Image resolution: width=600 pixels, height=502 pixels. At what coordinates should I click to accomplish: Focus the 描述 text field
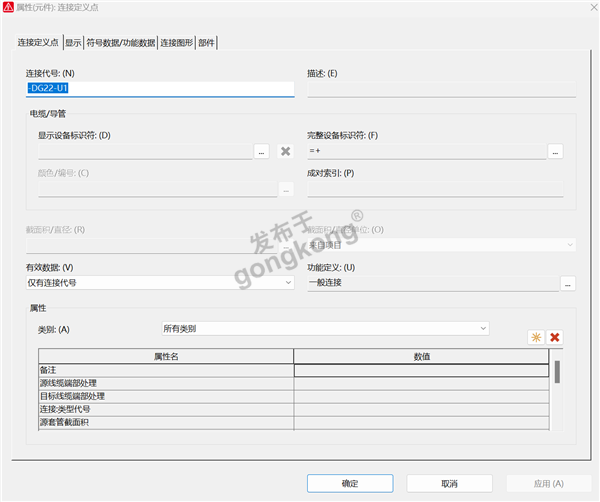click(440, 88)
